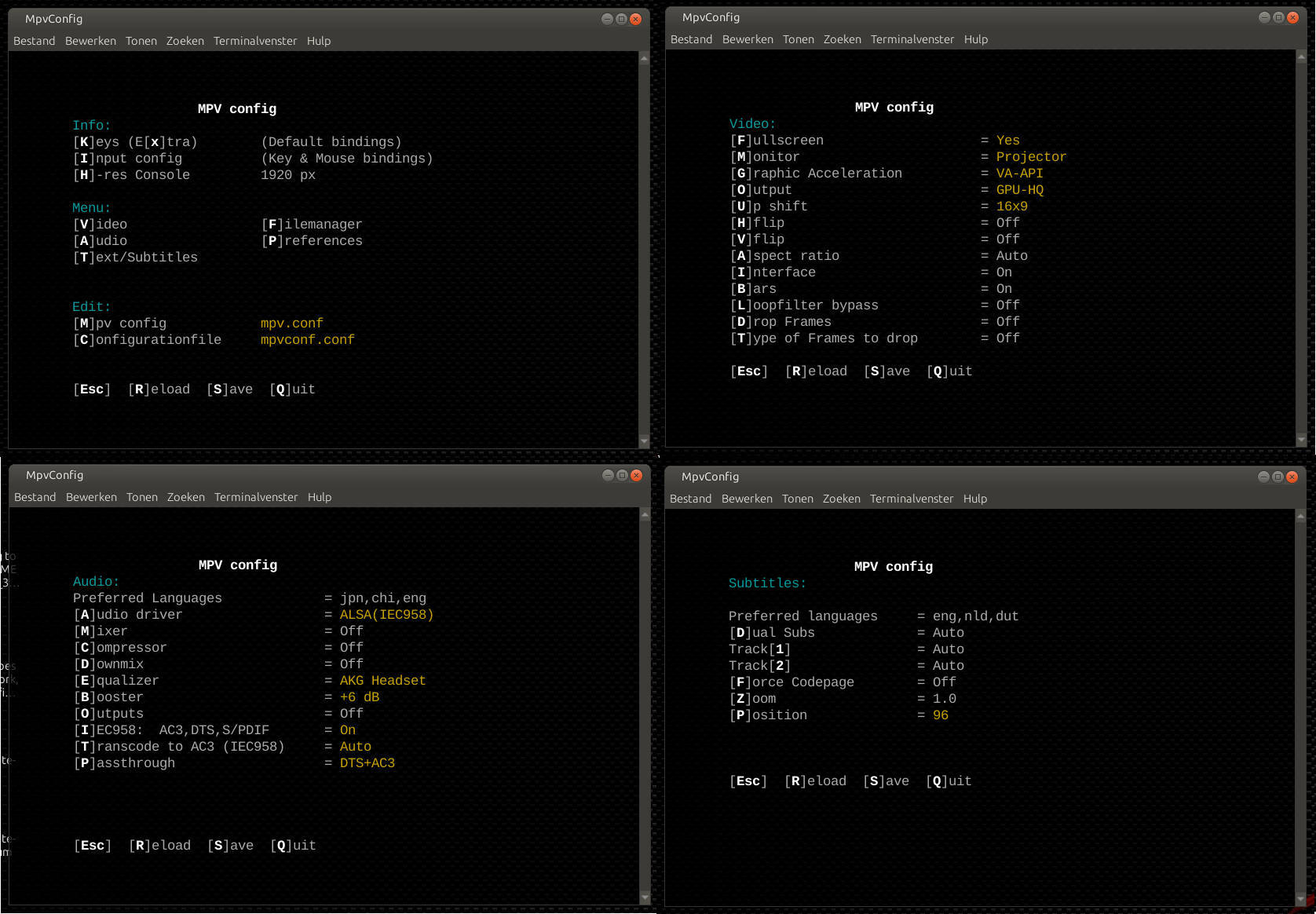Click scrollbar down arrow in top-left terminal
1316x914 pixels.
[x=644, y=441]
